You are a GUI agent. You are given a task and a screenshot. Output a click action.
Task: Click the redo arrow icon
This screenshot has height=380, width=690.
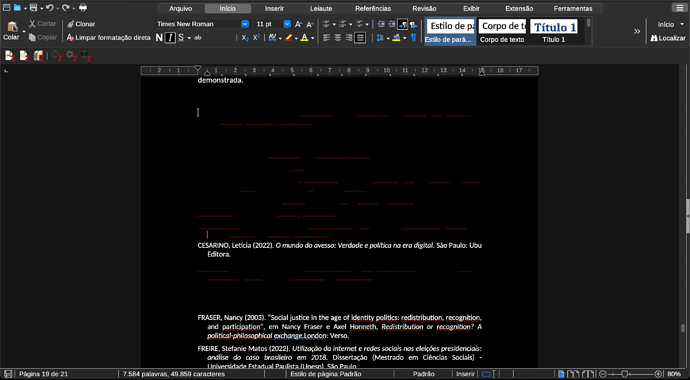point(66,7)
